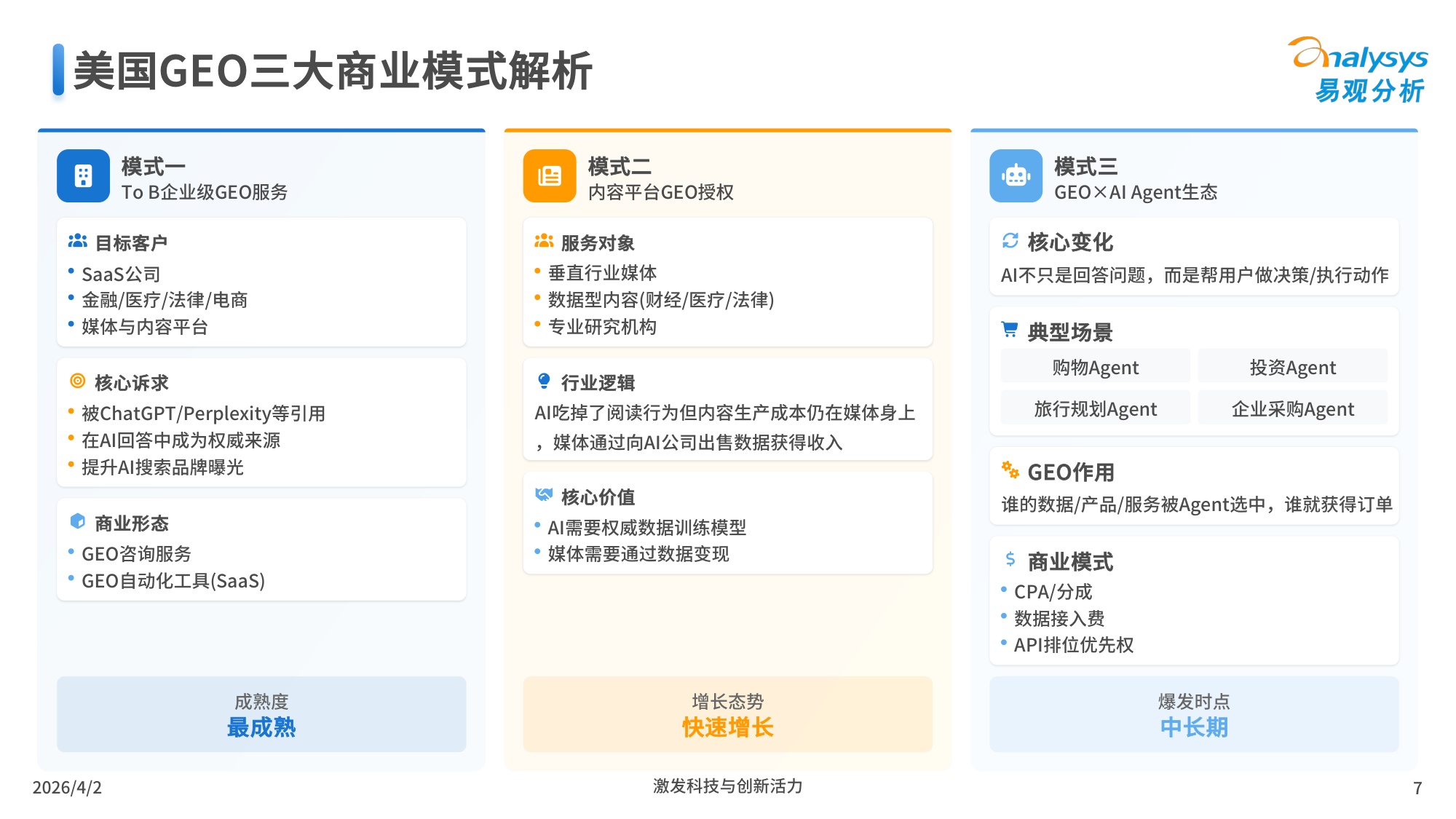1456x819 pixels.
Task: Click the bullet 数据型内容(财经/医疗/法律)
Action: coord(661,300)
